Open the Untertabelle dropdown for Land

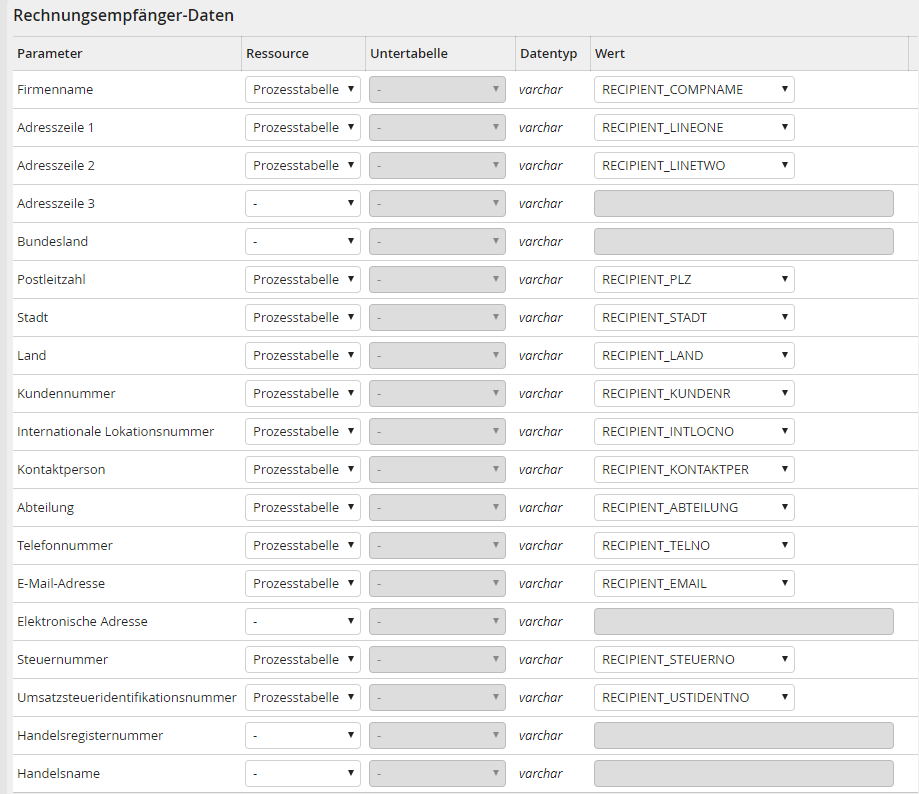[438, 356]
